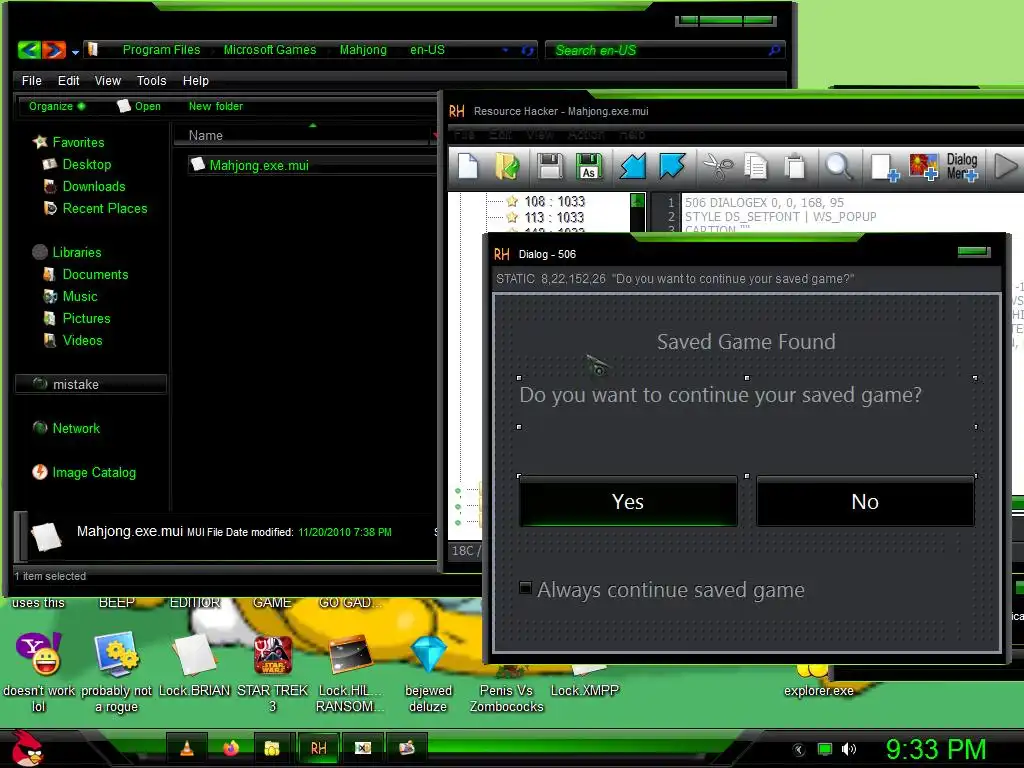Click the Open file folder icon in Resource Hacker
The height and width of the screenshot is (768, 1024).
(507, 167)
